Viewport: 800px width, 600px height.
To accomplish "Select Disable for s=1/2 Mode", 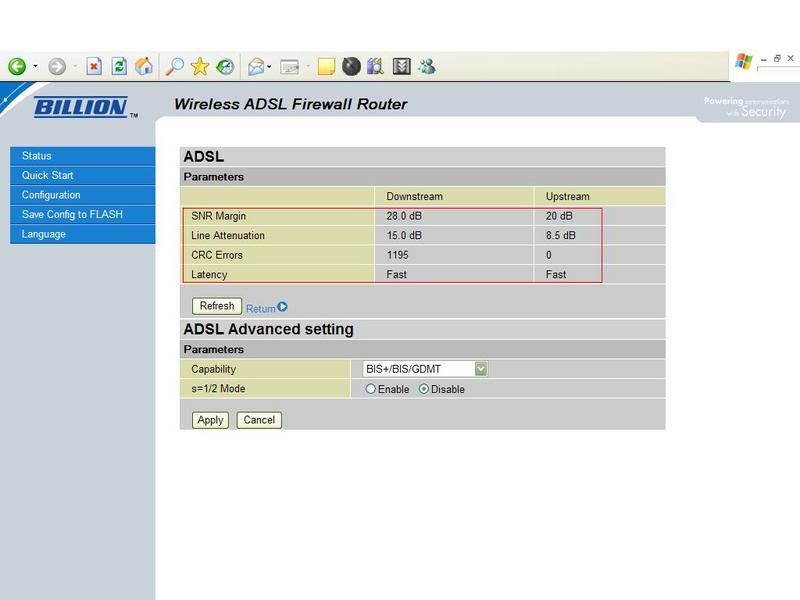I will 424,389.
